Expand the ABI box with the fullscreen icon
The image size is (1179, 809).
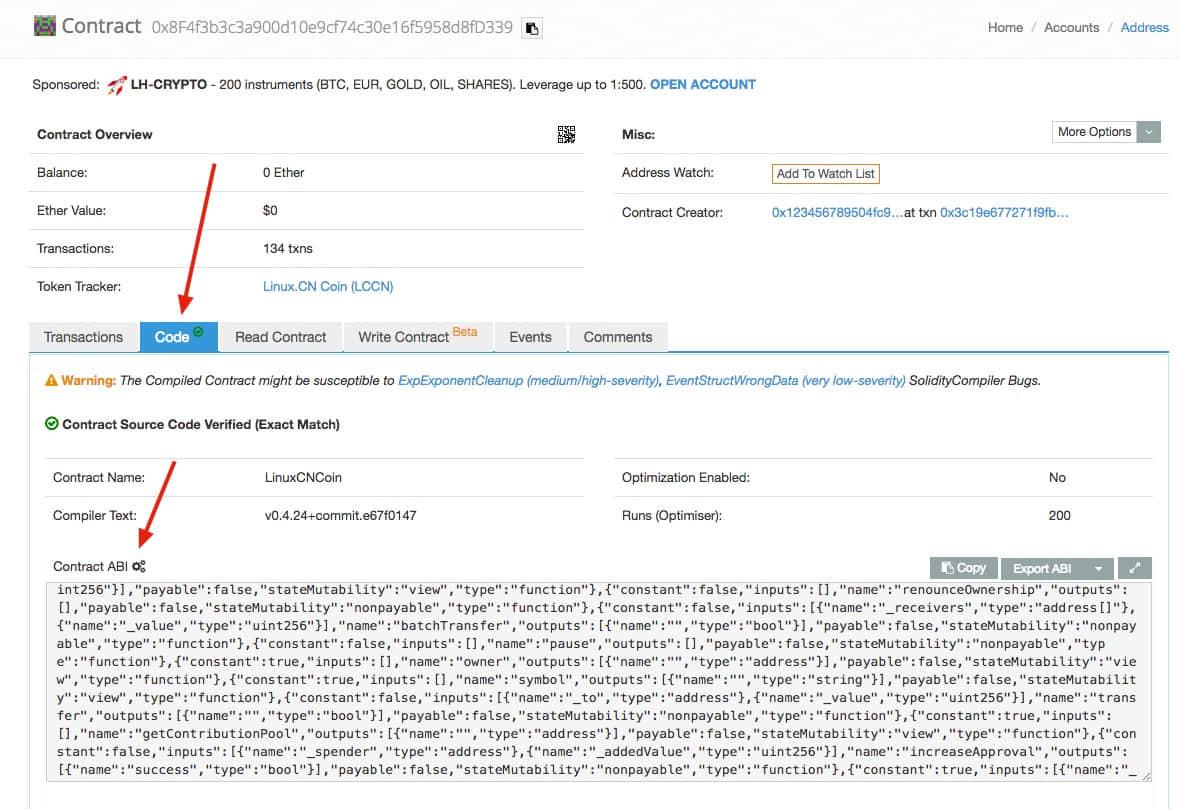pyautogui.click(x=1134, y=568)
